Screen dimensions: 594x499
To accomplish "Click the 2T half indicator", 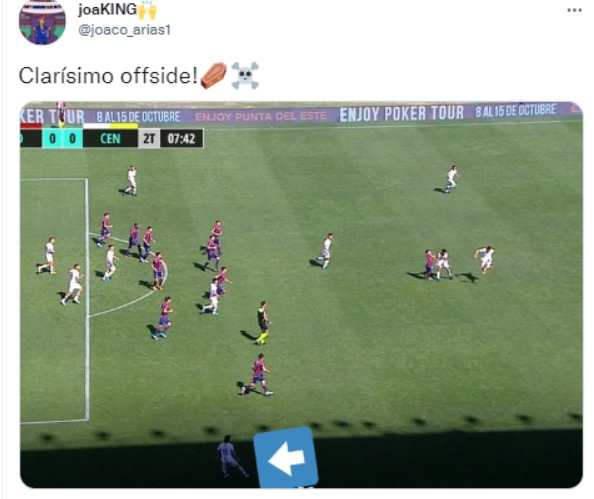I will tap(149, 139).
